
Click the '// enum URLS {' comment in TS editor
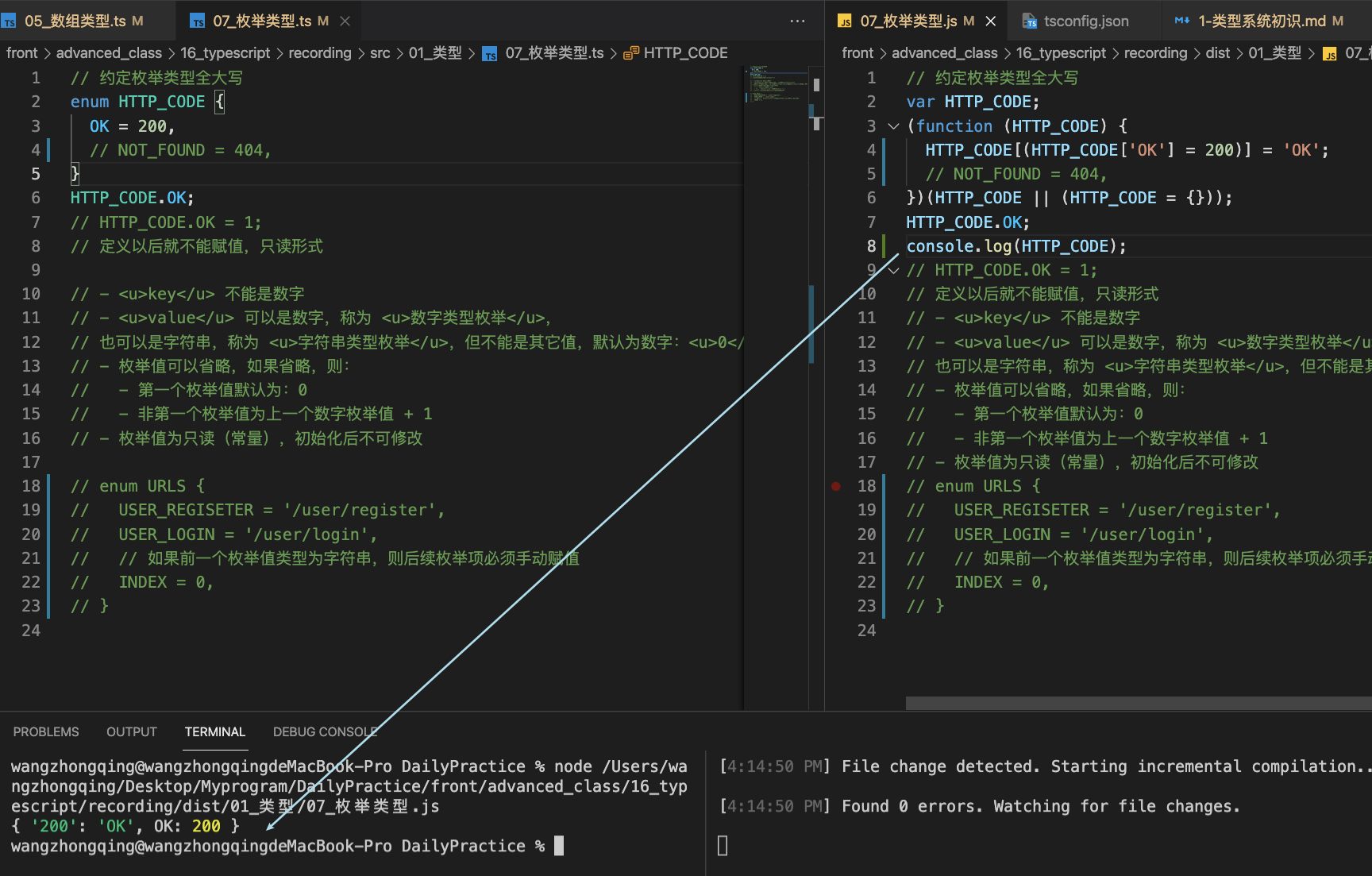[137, 486]
